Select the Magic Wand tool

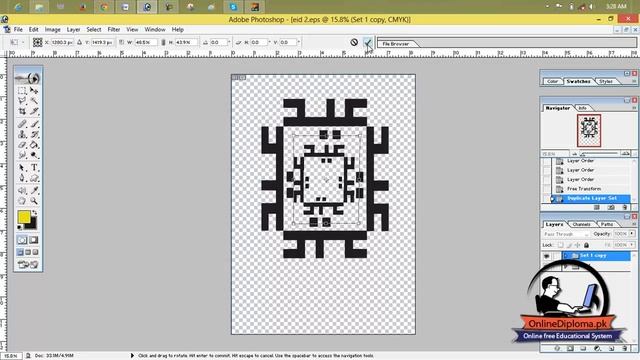34,100
